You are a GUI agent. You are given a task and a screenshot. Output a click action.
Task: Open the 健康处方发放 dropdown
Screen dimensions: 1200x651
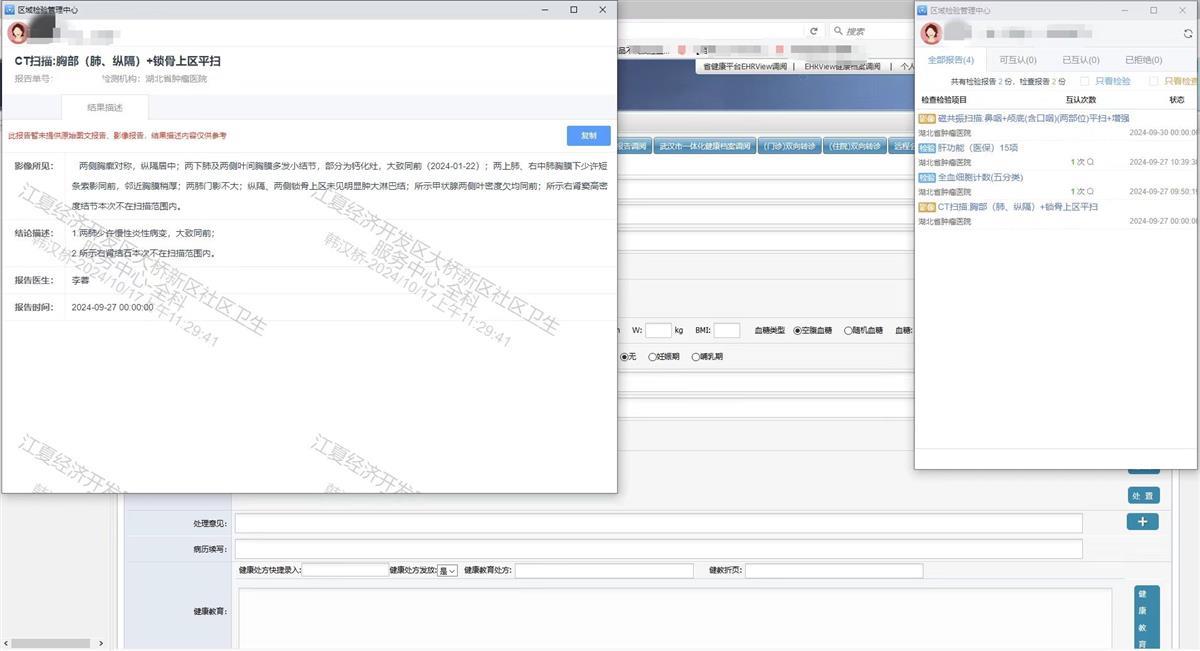click(x=447, y=570)
